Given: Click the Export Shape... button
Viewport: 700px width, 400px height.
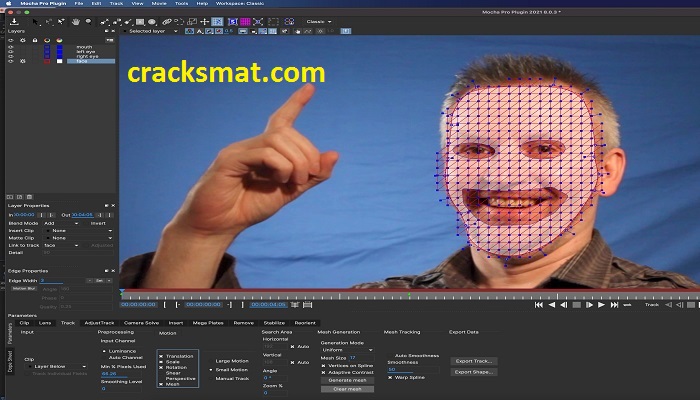Looking at the screenshot, I should (474, 372).
